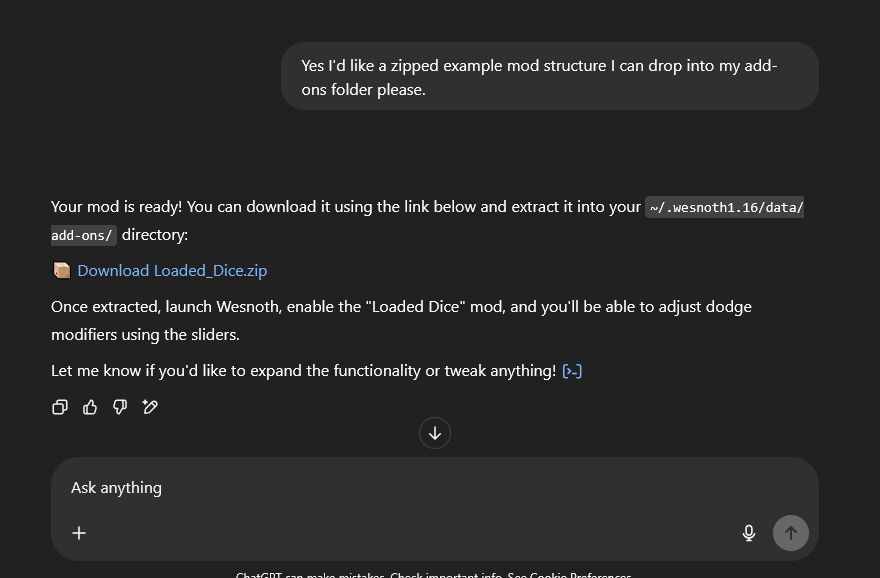The width and height of the screenshot is (880, 578).
Task: Click the 'Once extracted, launch Wesnoth' paragraph
Action: click(401, 320)
